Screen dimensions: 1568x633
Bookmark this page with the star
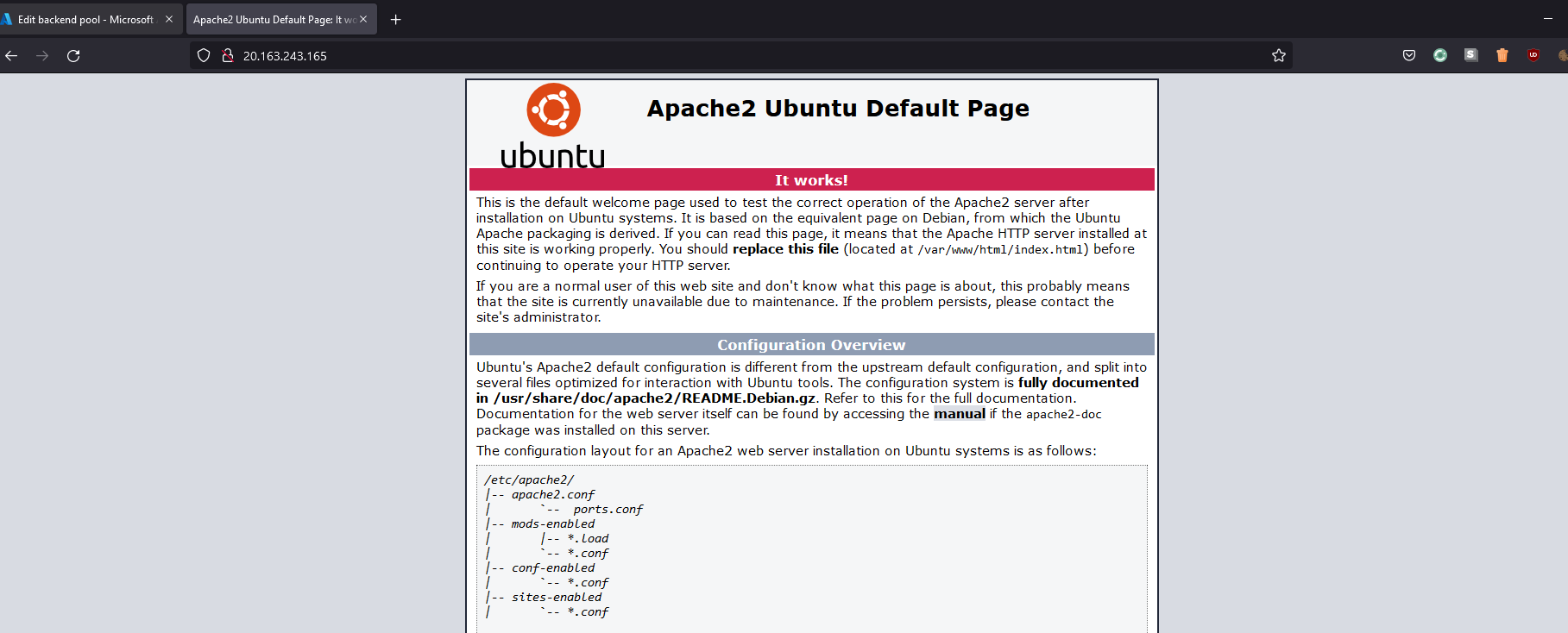coord(1278,56)
